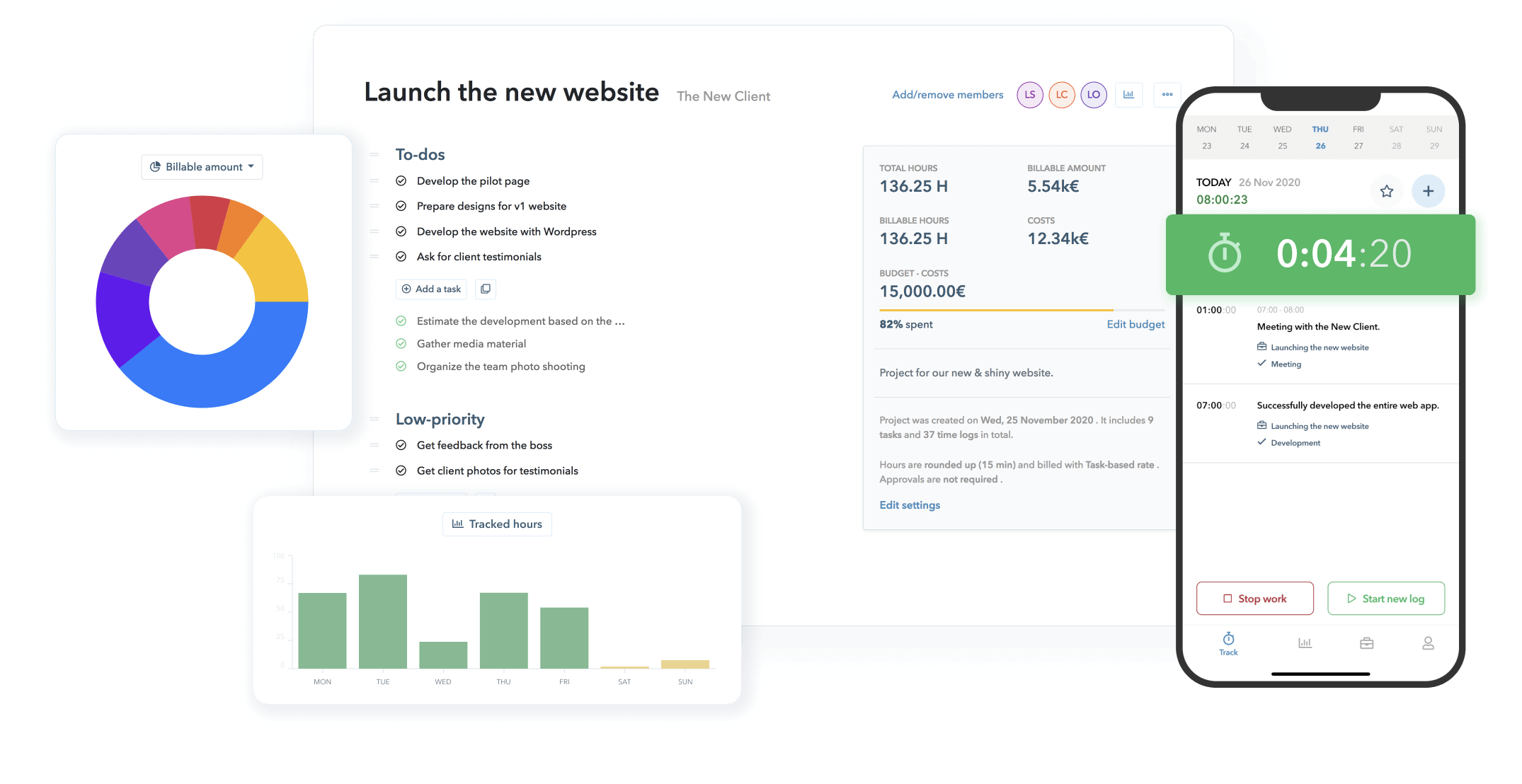This screenshot has height=784, width=1522.
Task: Open the Billable amount dropdown
Action: coord(202,167)
